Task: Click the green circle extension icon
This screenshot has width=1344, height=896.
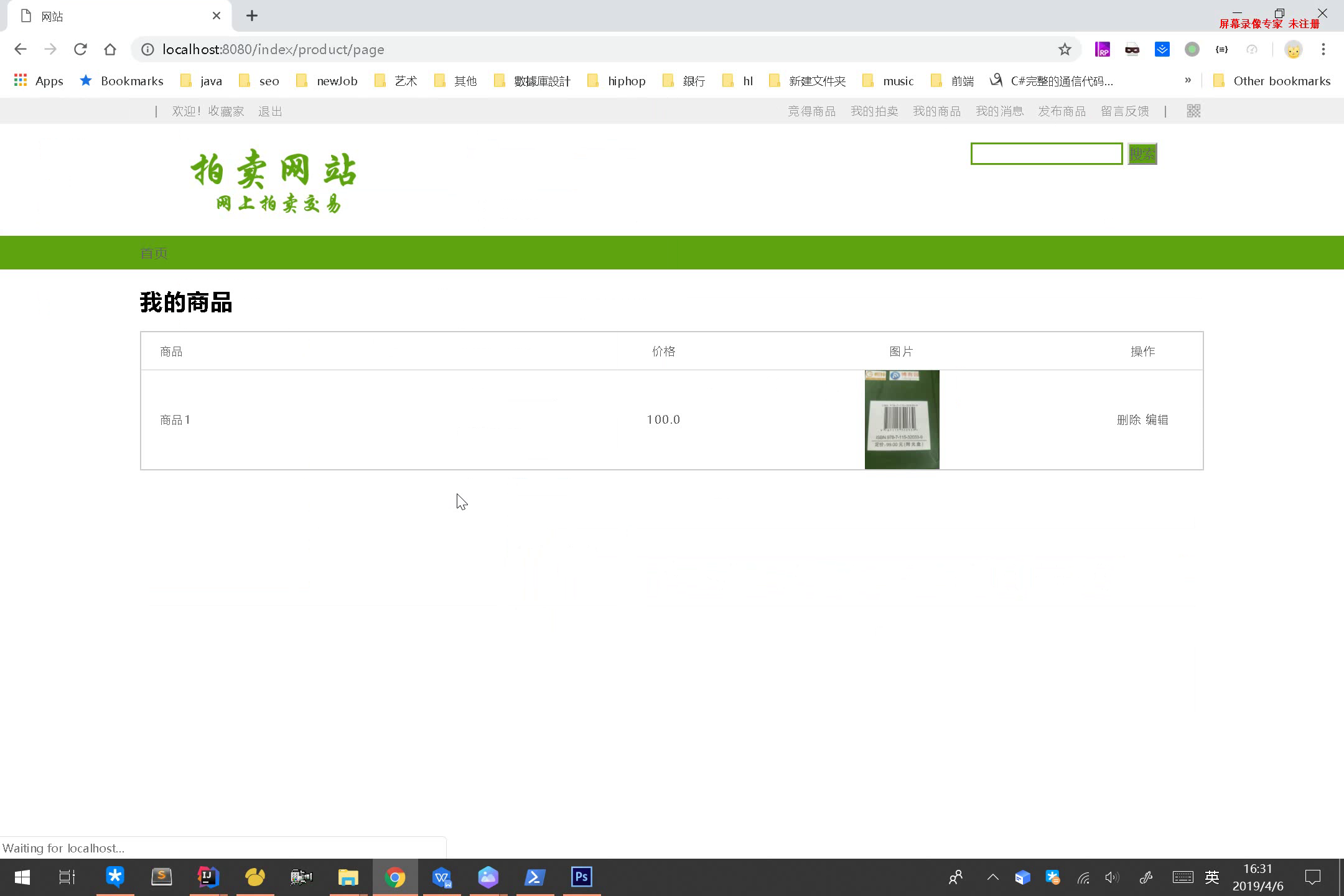Action: tap(1192, 49)
